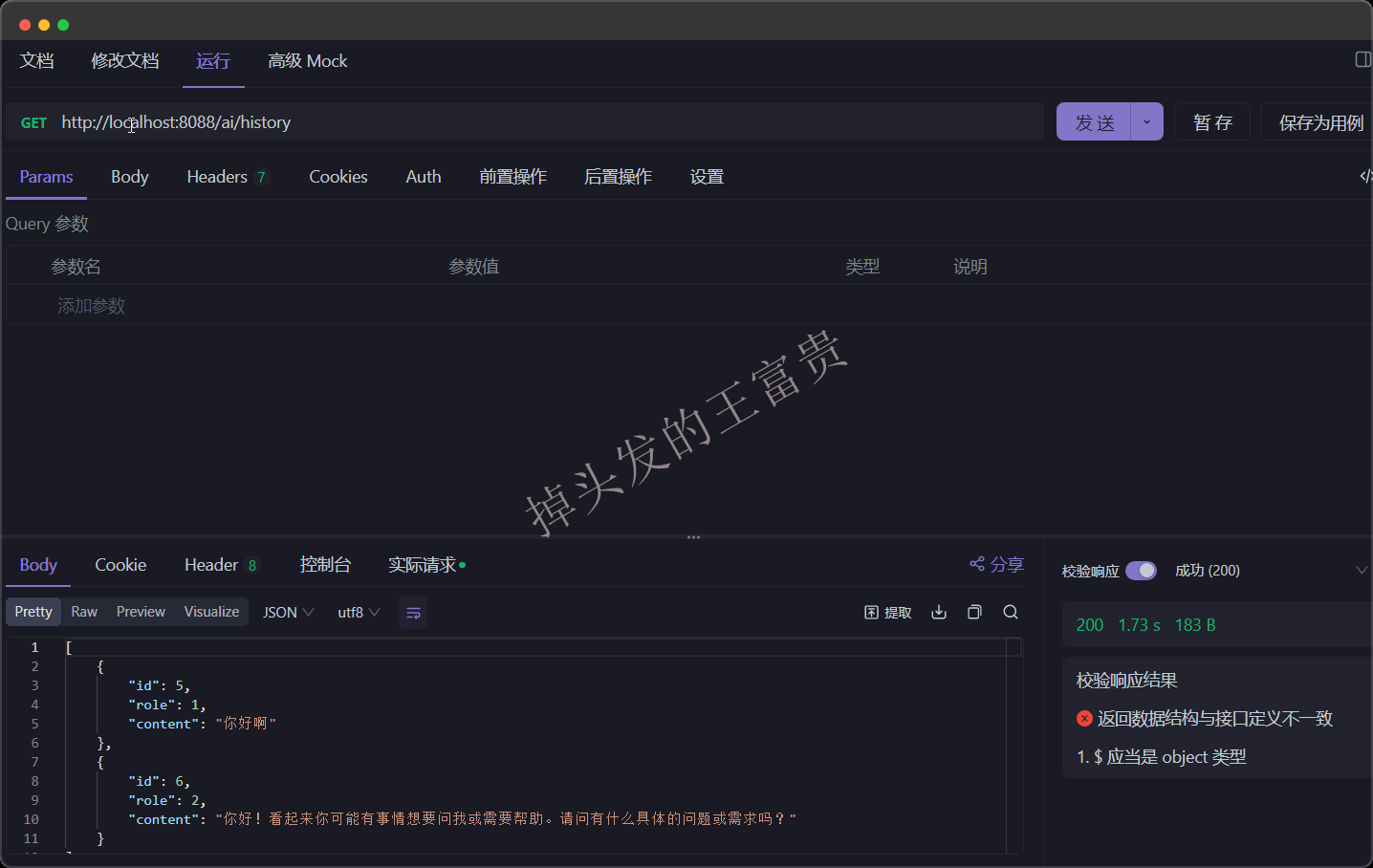Click the 183 B response size
Screen dimensions: 1373x868
[1195, 625]
